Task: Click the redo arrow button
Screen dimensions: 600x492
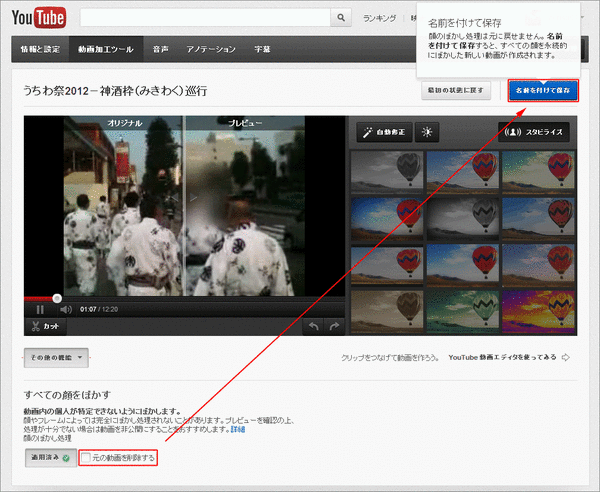Action: click(x=334, y=326)
